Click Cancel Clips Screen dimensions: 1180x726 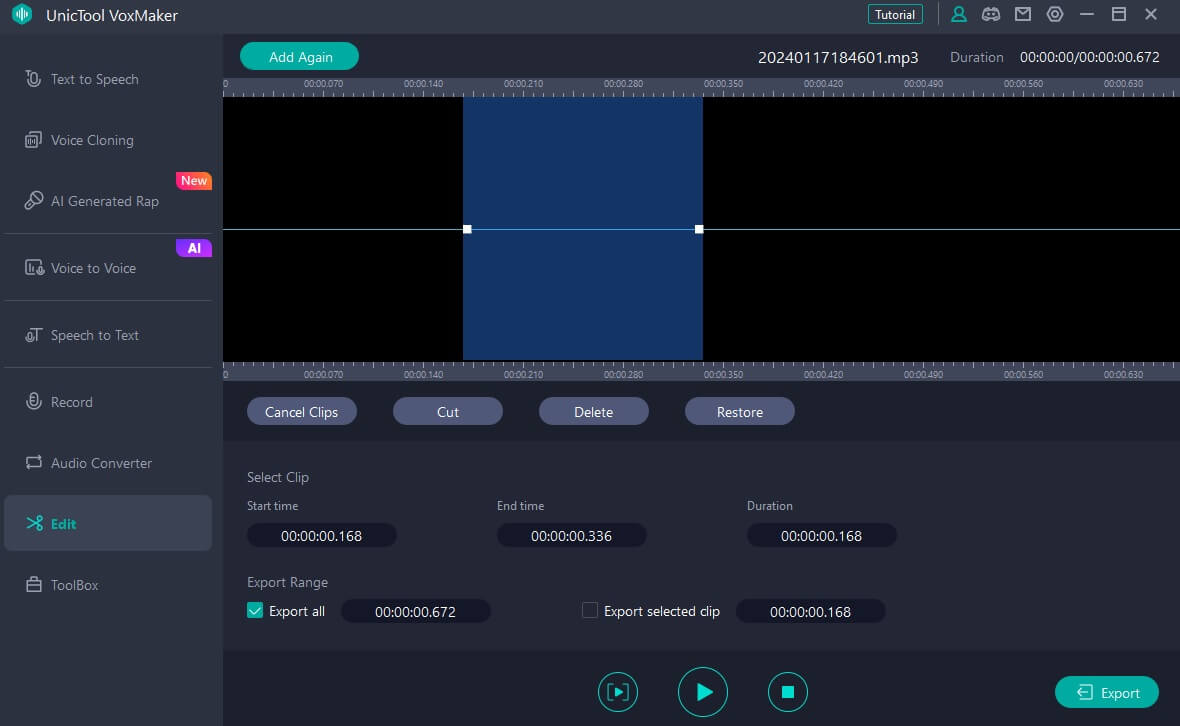(302, 412)
